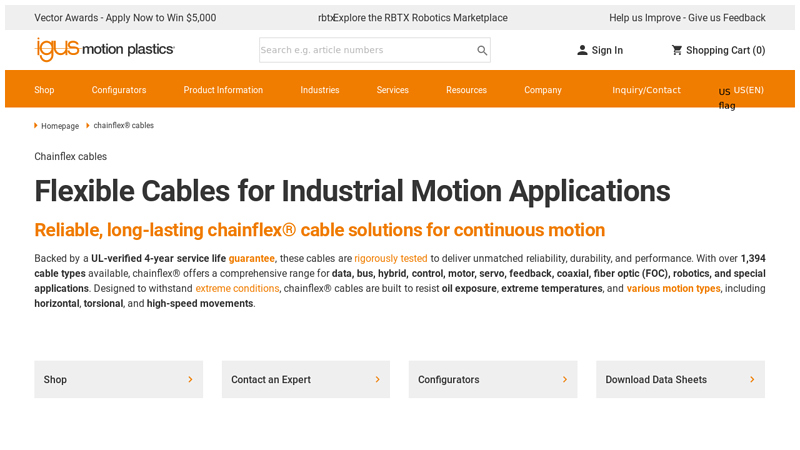800x450 pixels.
Task: Click the magnifier search icon
Action: click(x=482, y=50)
